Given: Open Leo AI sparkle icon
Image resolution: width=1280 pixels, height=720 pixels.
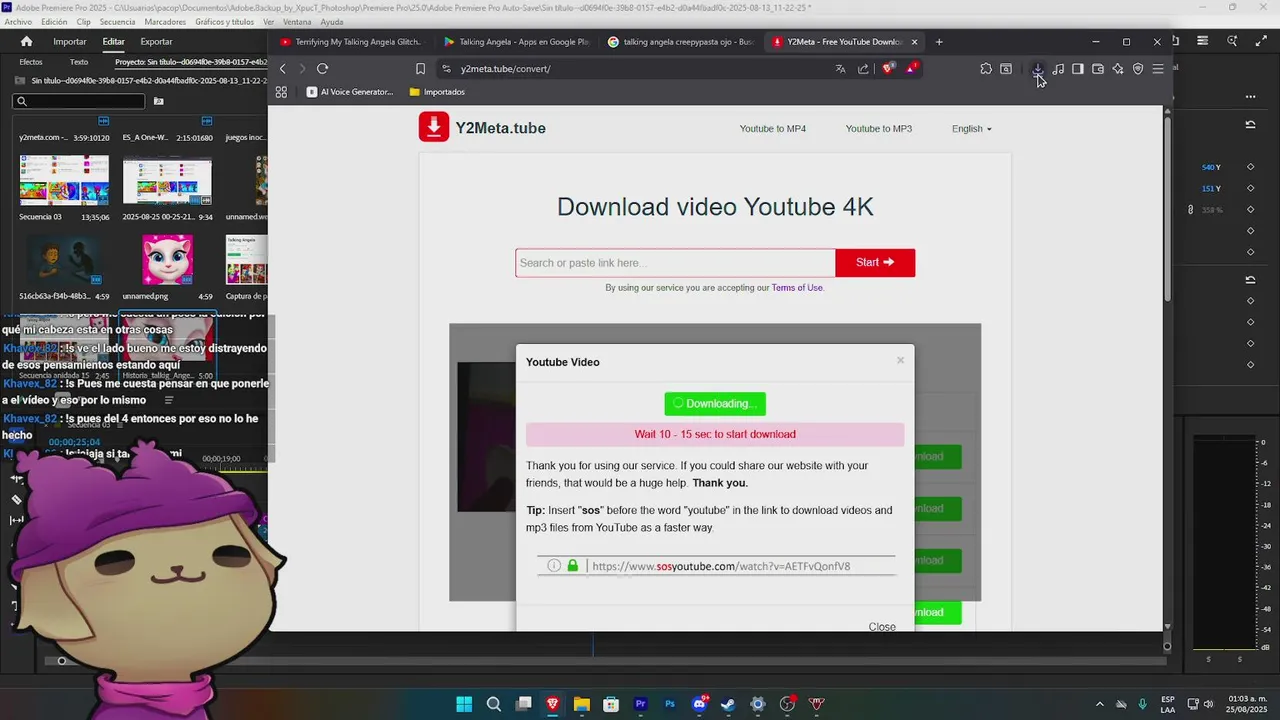Looking at the screenshot, I should coord(1118,69).
